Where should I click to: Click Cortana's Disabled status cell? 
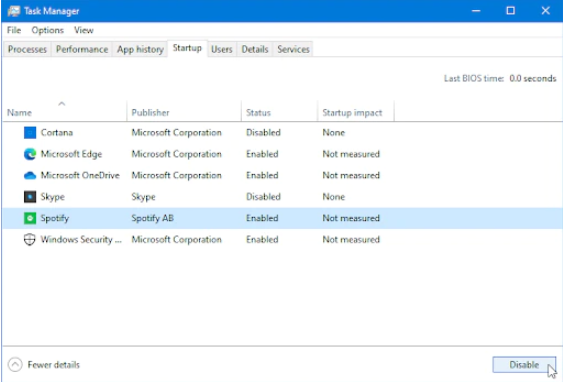tap(263, 132)
